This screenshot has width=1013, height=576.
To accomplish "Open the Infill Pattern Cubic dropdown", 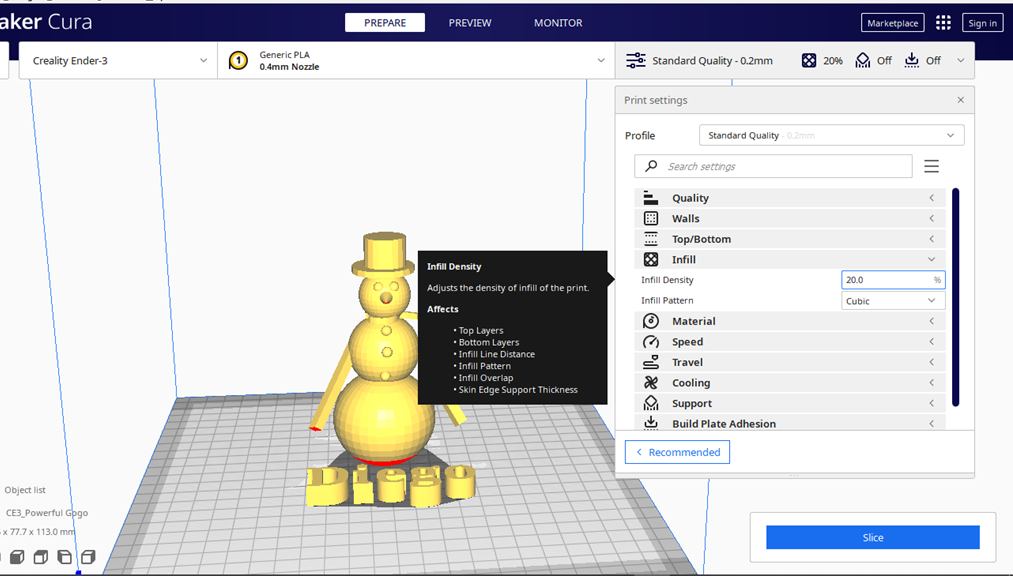I will (893, 301).
